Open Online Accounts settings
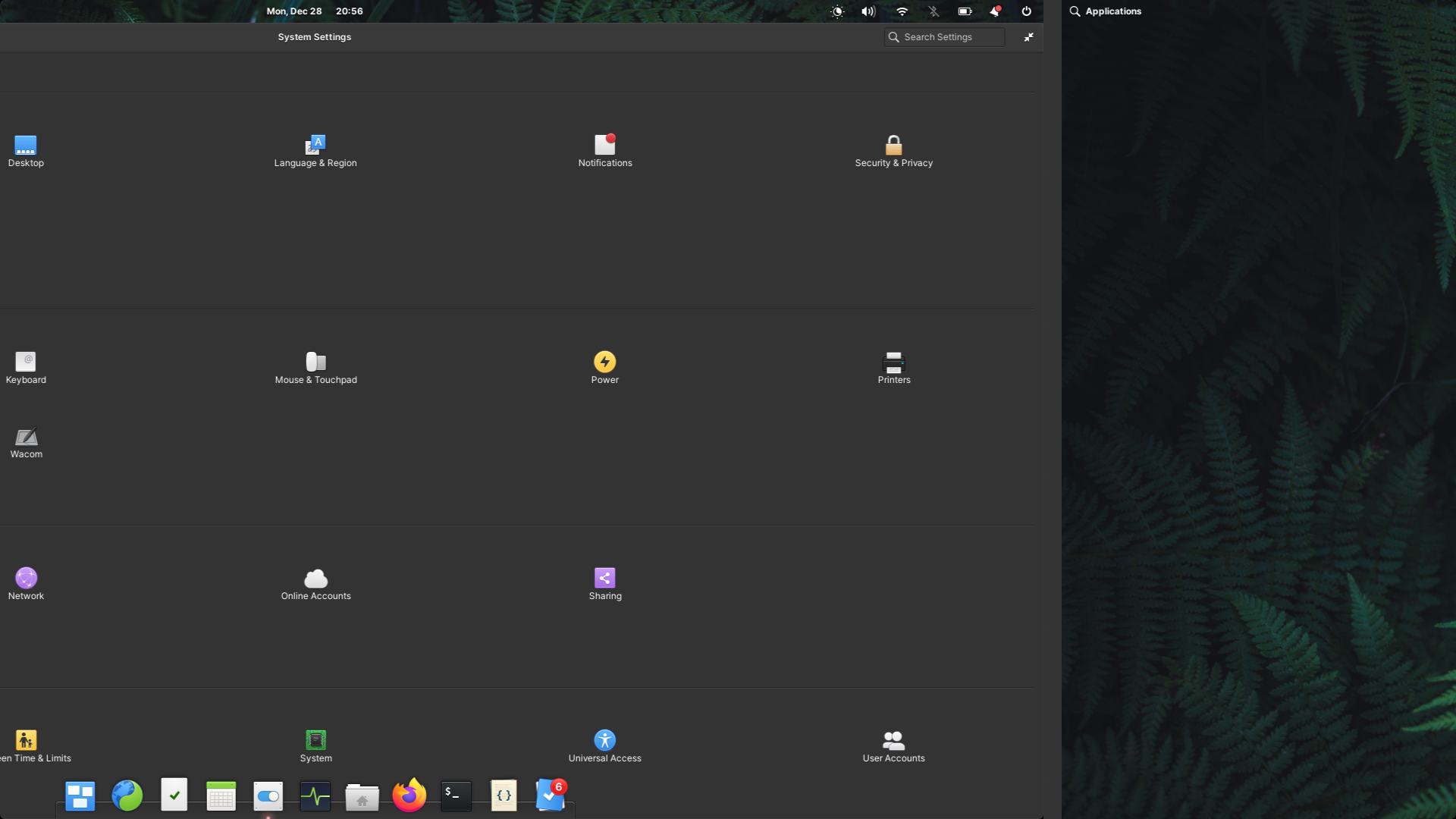This screenshot has height=819, width=1456. tap(315, 583)
